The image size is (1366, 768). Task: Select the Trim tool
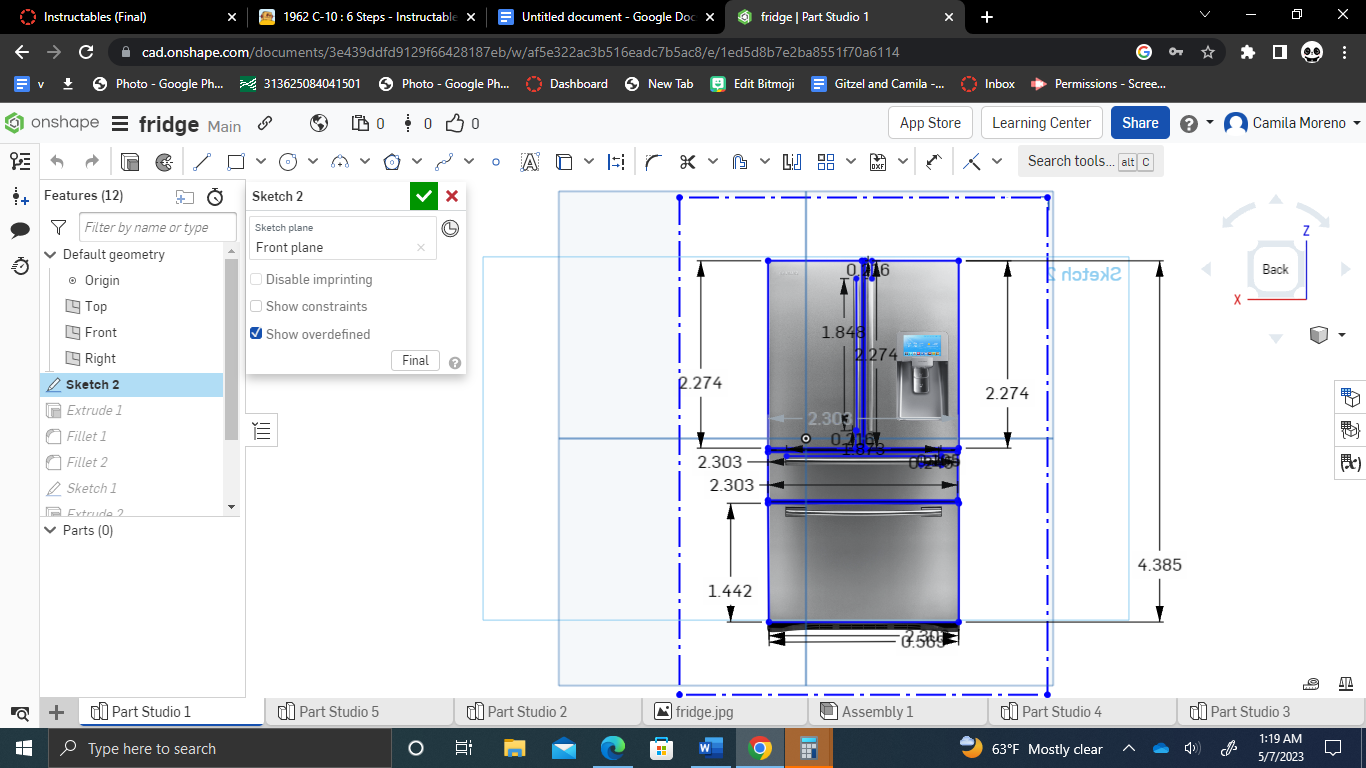[x=686, y=160]
